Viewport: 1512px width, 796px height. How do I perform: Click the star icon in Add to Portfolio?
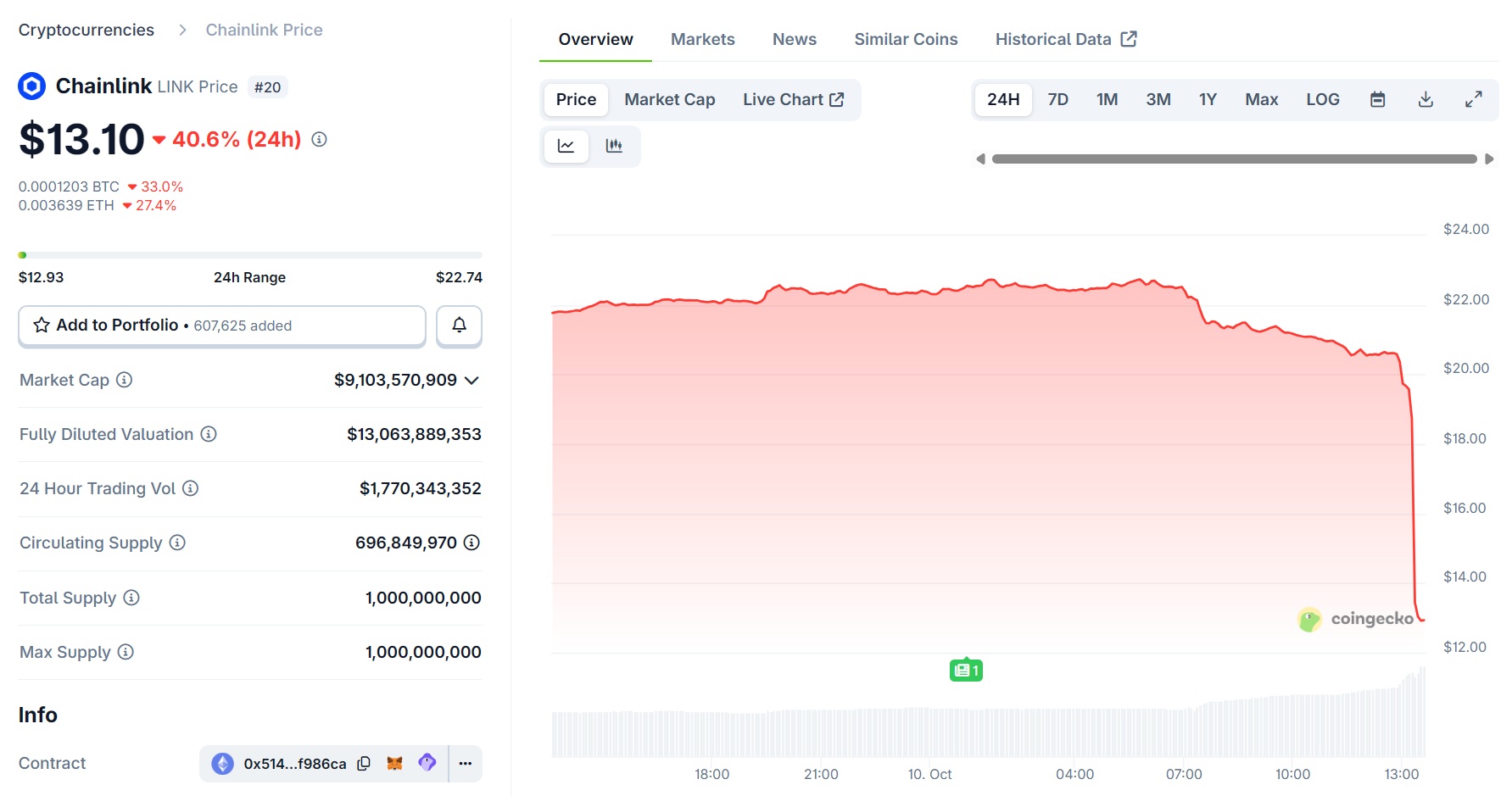[x=42, y=325]
